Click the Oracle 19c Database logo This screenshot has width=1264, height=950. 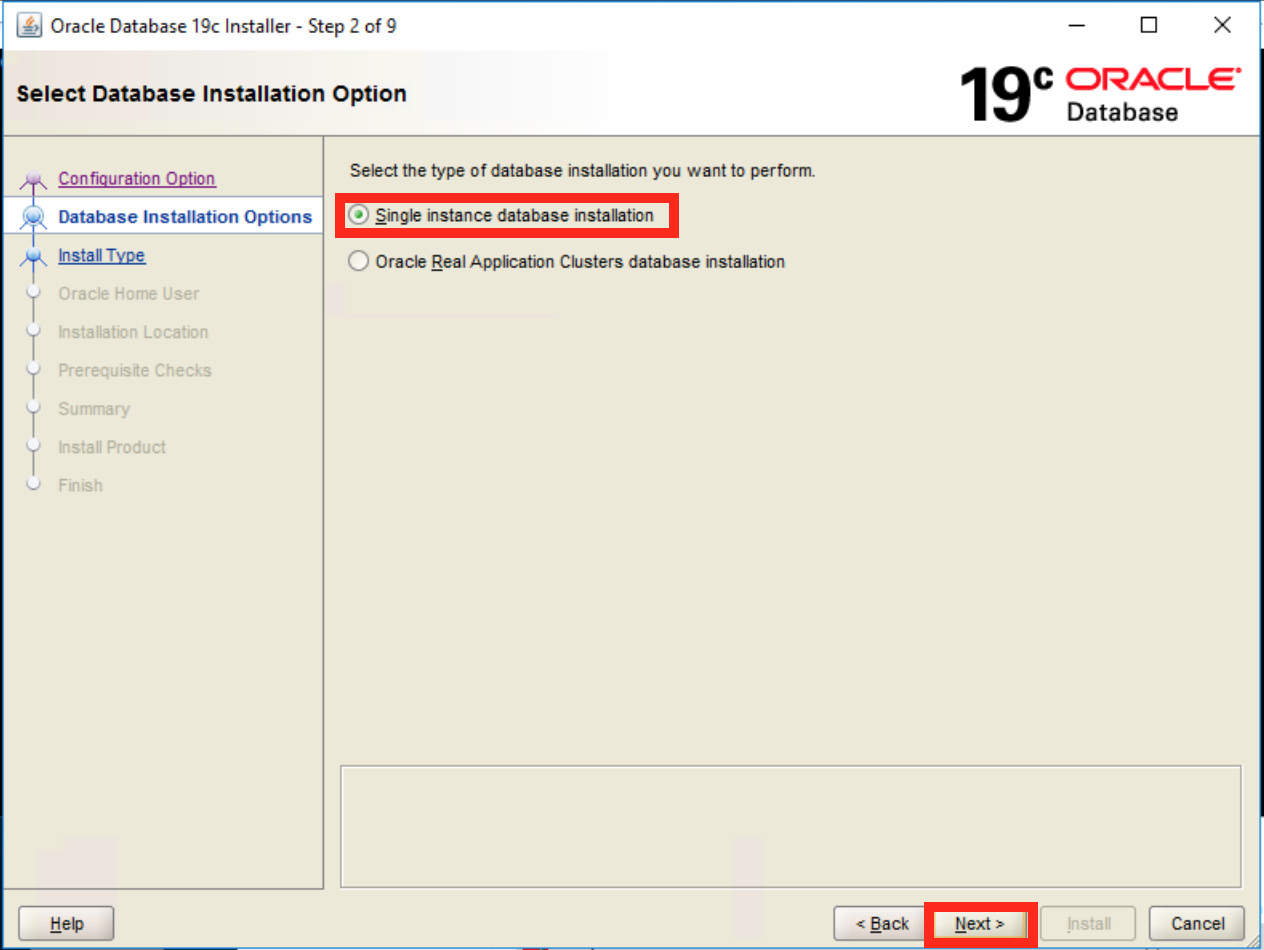(x=1100, y=94)
